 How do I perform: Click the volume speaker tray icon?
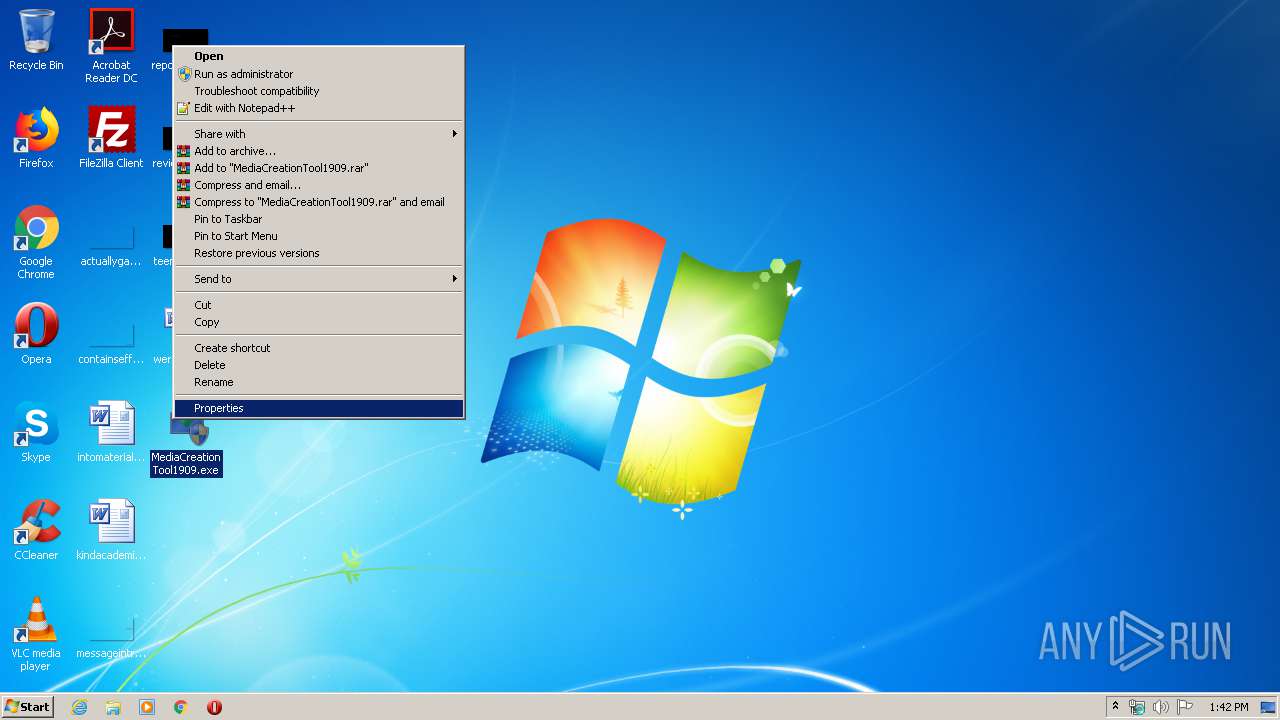coord(1161,707)
